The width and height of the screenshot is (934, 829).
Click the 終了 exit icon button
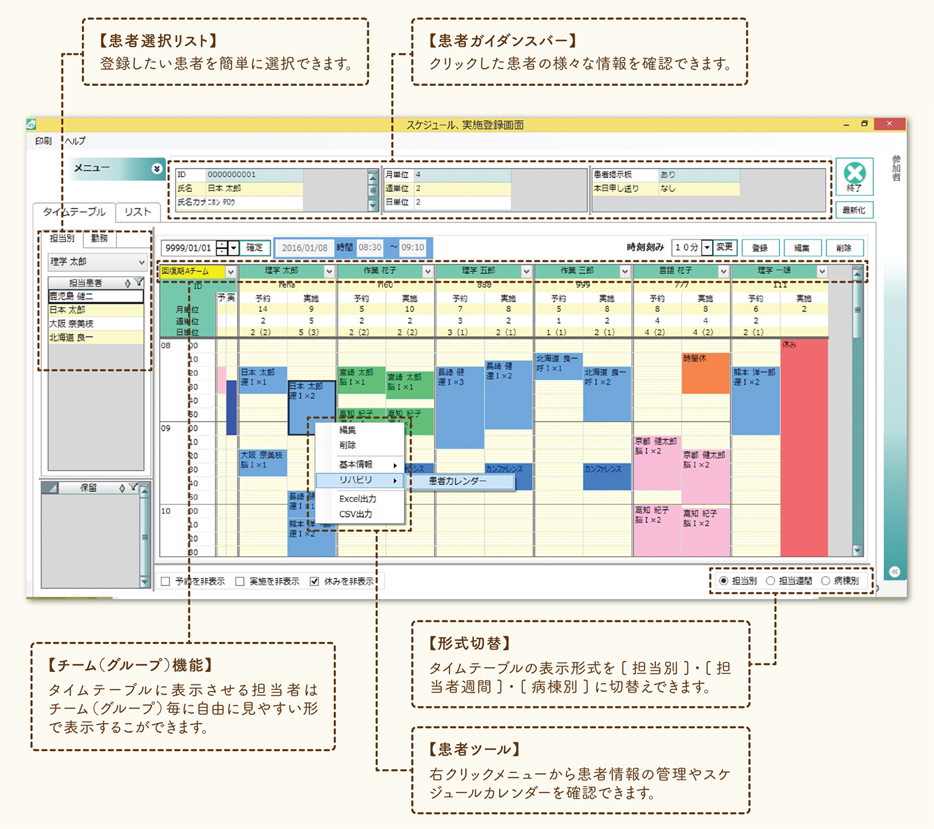tap(854, 176)
